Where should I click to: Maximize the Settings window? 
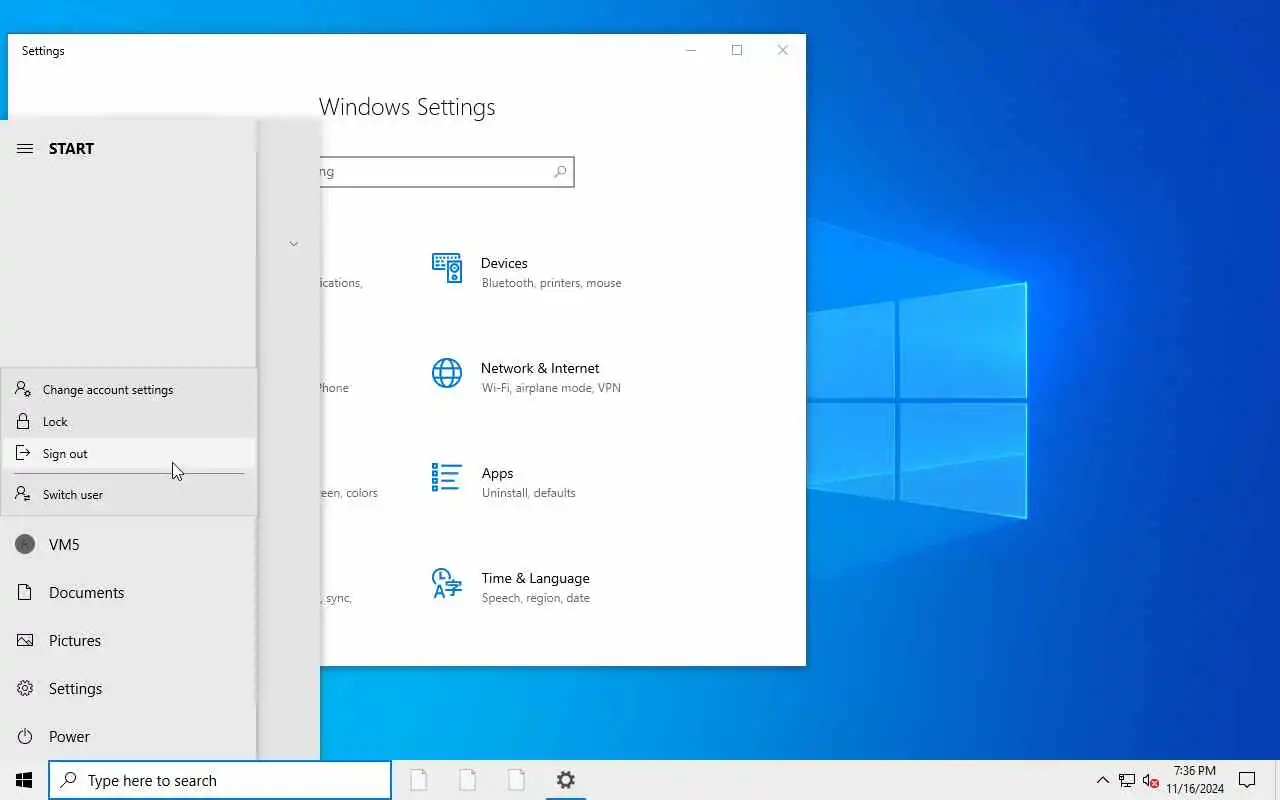(737, 50)
